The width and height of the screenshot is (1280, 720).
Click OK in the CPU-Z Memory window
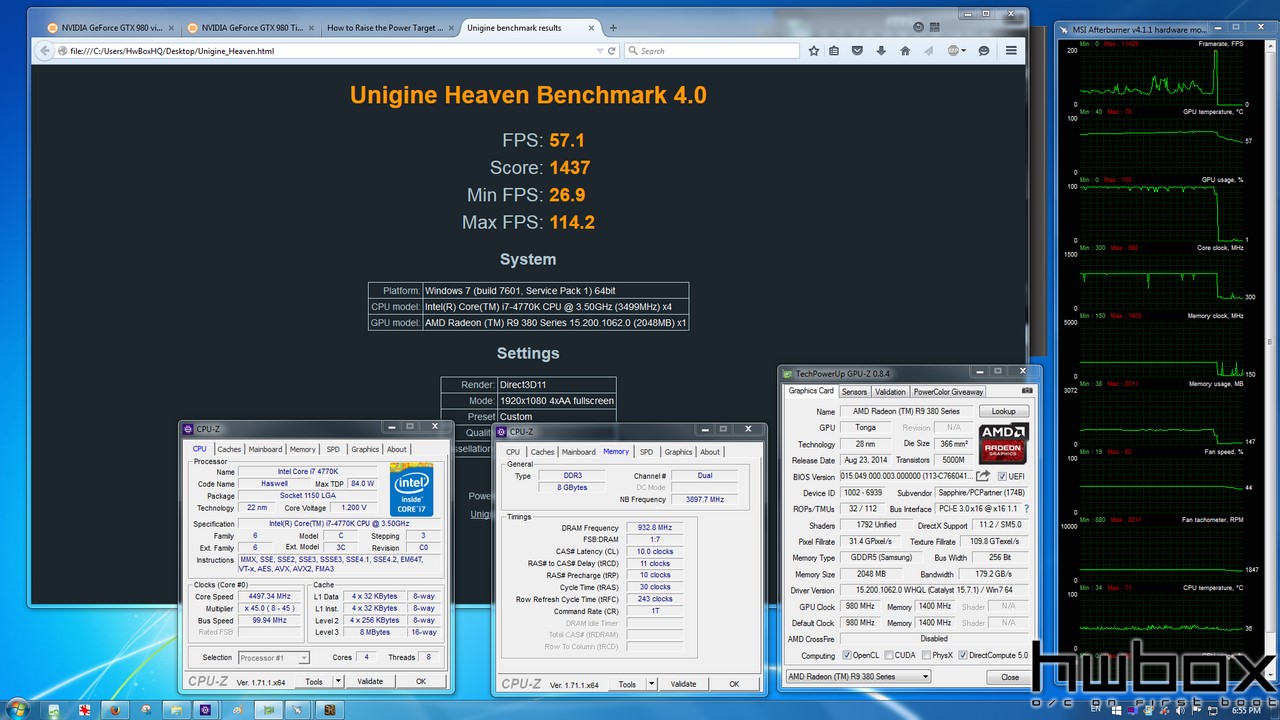734,684
